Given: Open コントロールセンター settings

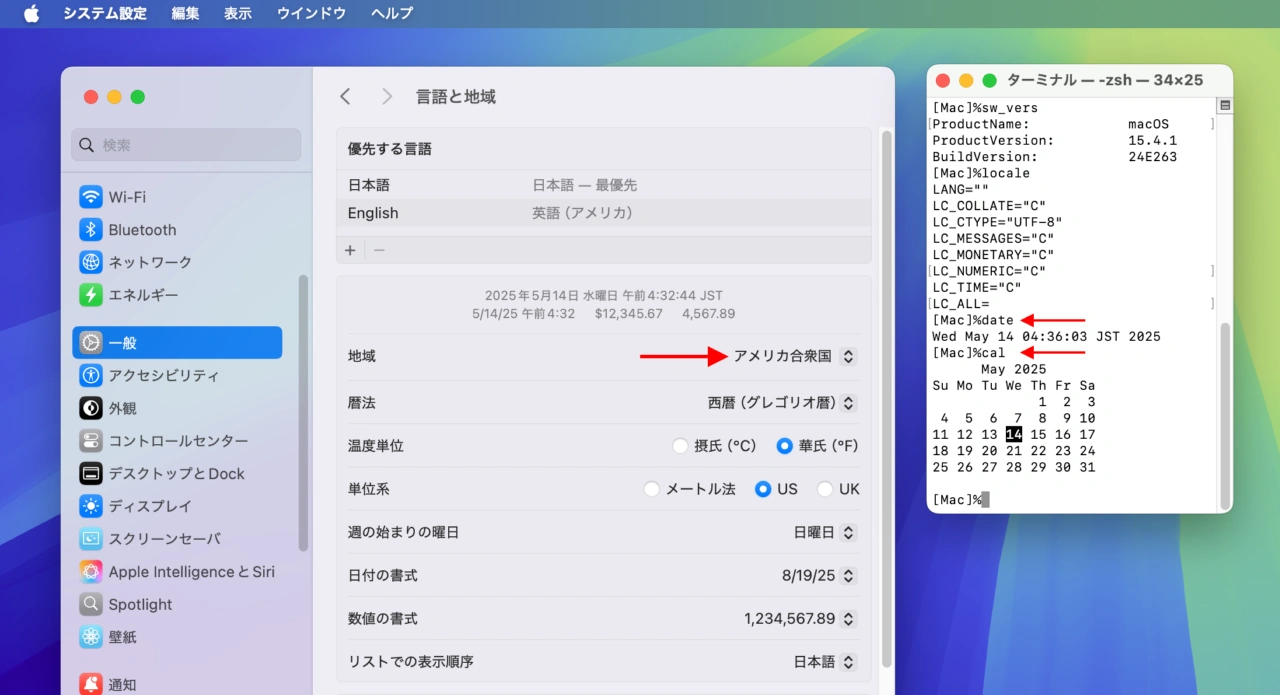Looking at the screenshot, I should click(178, 441).
